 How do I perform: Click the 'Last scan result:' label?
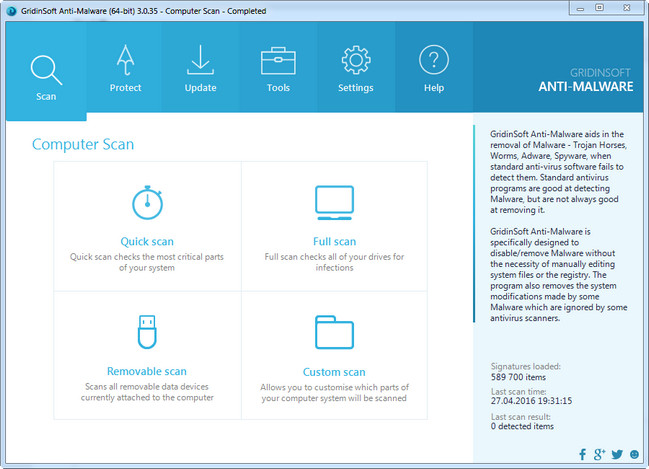(521, 417)
